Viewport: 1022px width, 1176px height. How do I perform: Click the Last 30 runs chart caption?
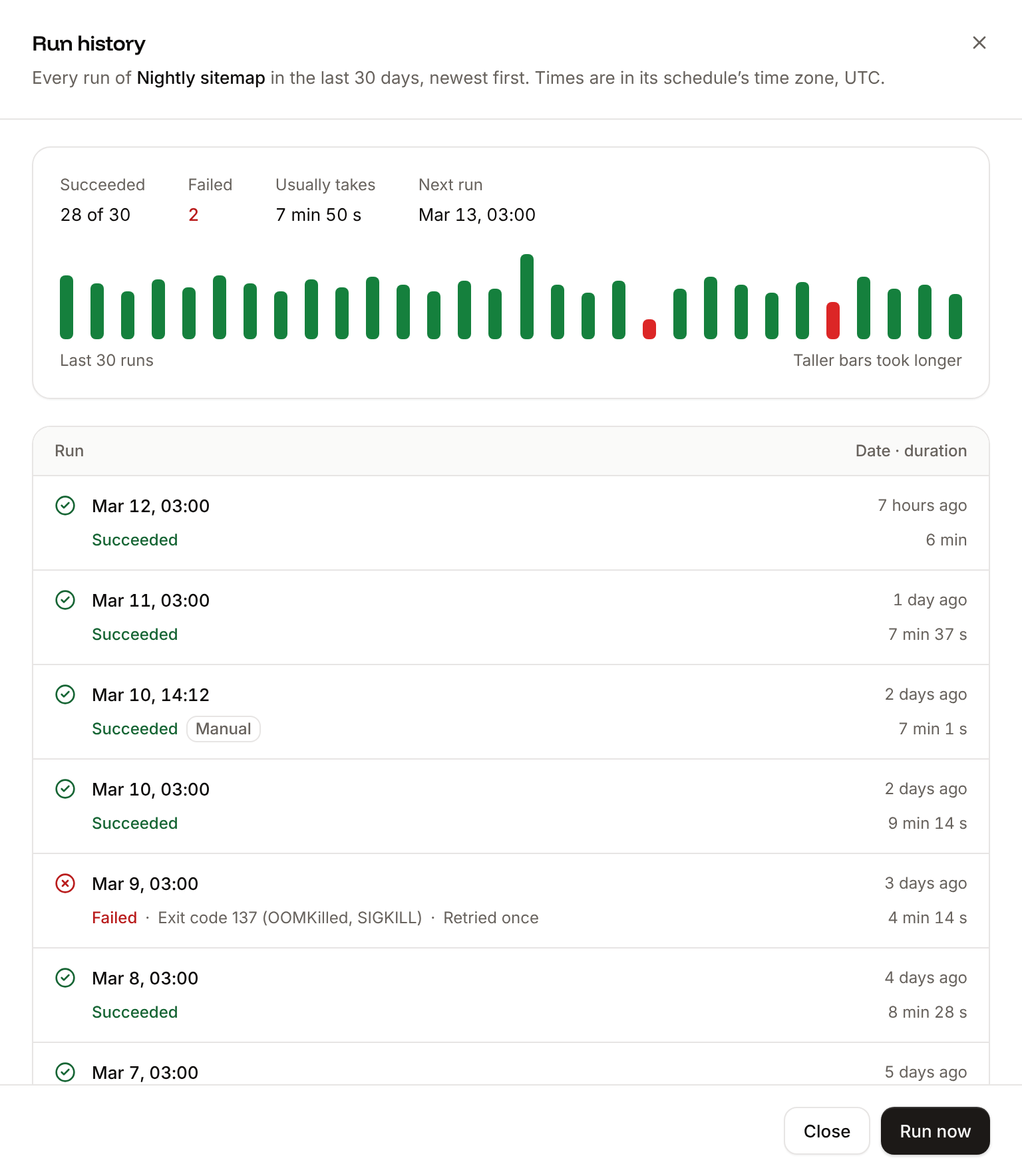106,361
